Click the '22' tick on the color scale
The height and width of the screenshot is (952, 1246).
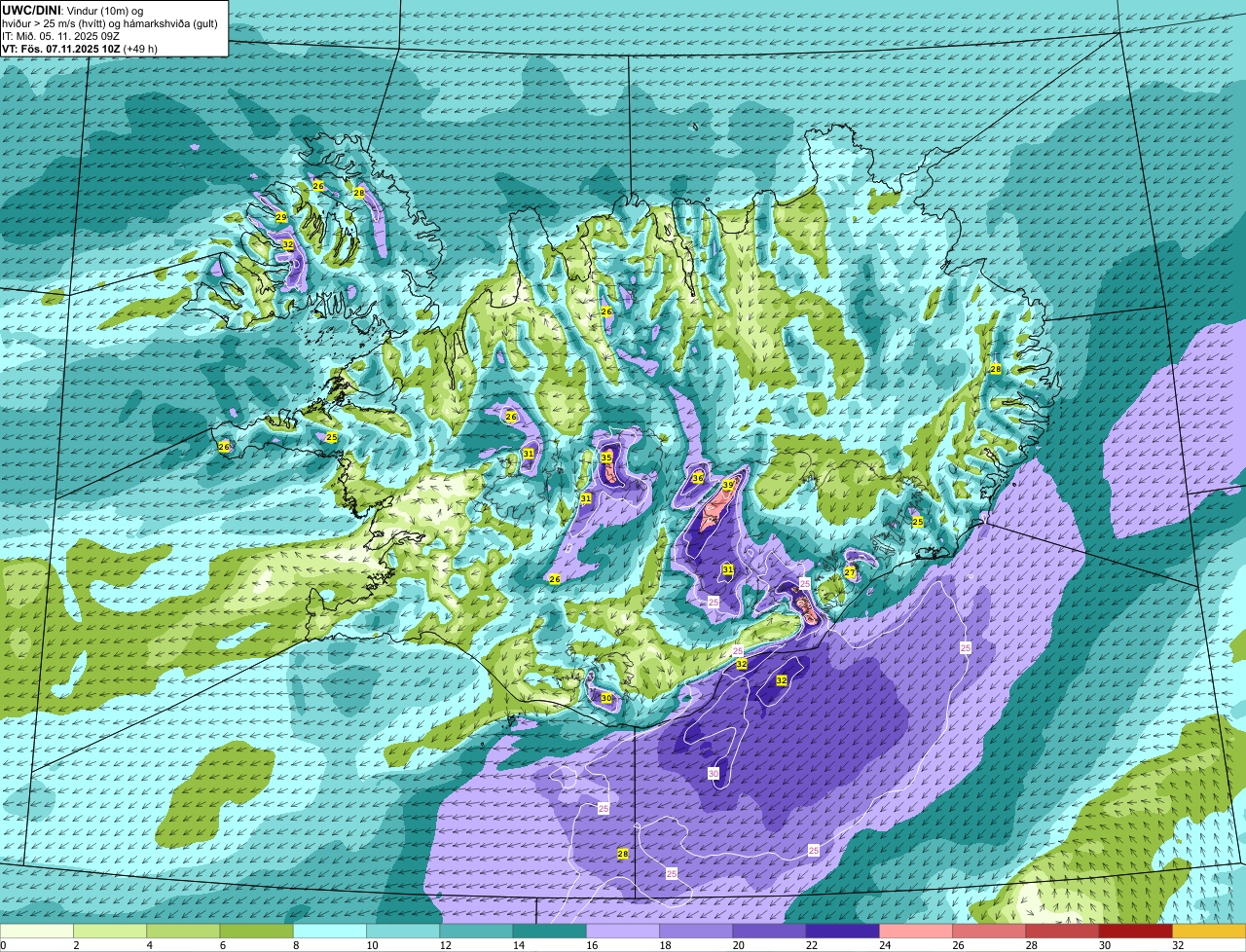click(x=812, y=945)
